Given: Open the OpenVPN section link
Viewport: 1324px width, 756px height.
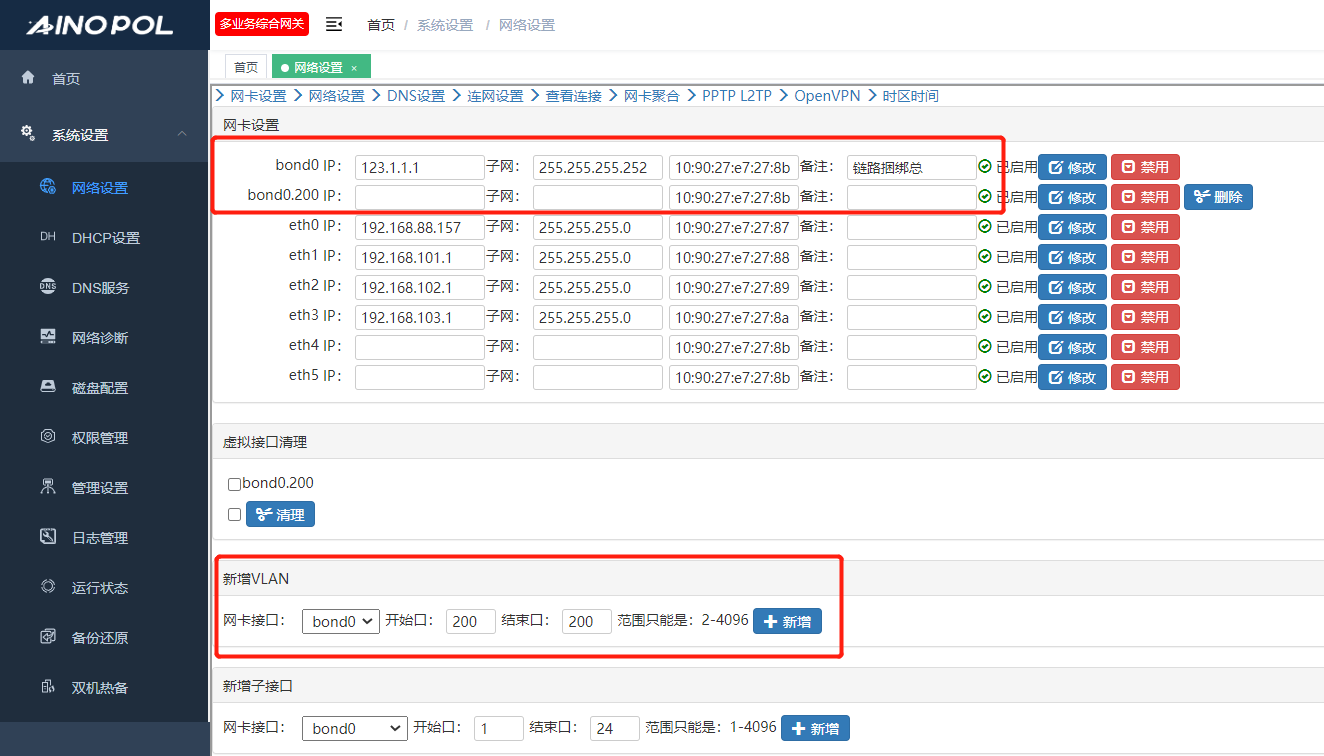Looking at the screenshot, I should (826, 96).
